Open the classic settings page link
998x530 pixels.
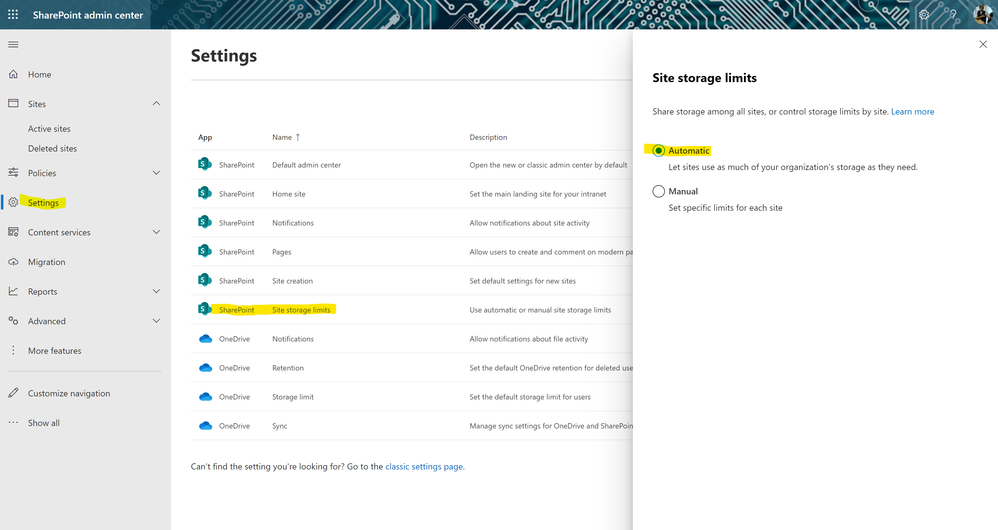(424, 466)
